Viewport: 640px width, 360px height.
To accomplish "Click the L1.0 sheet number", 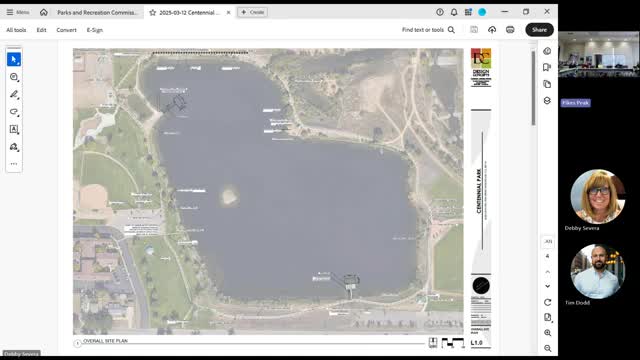I will (x=476, y=343).
